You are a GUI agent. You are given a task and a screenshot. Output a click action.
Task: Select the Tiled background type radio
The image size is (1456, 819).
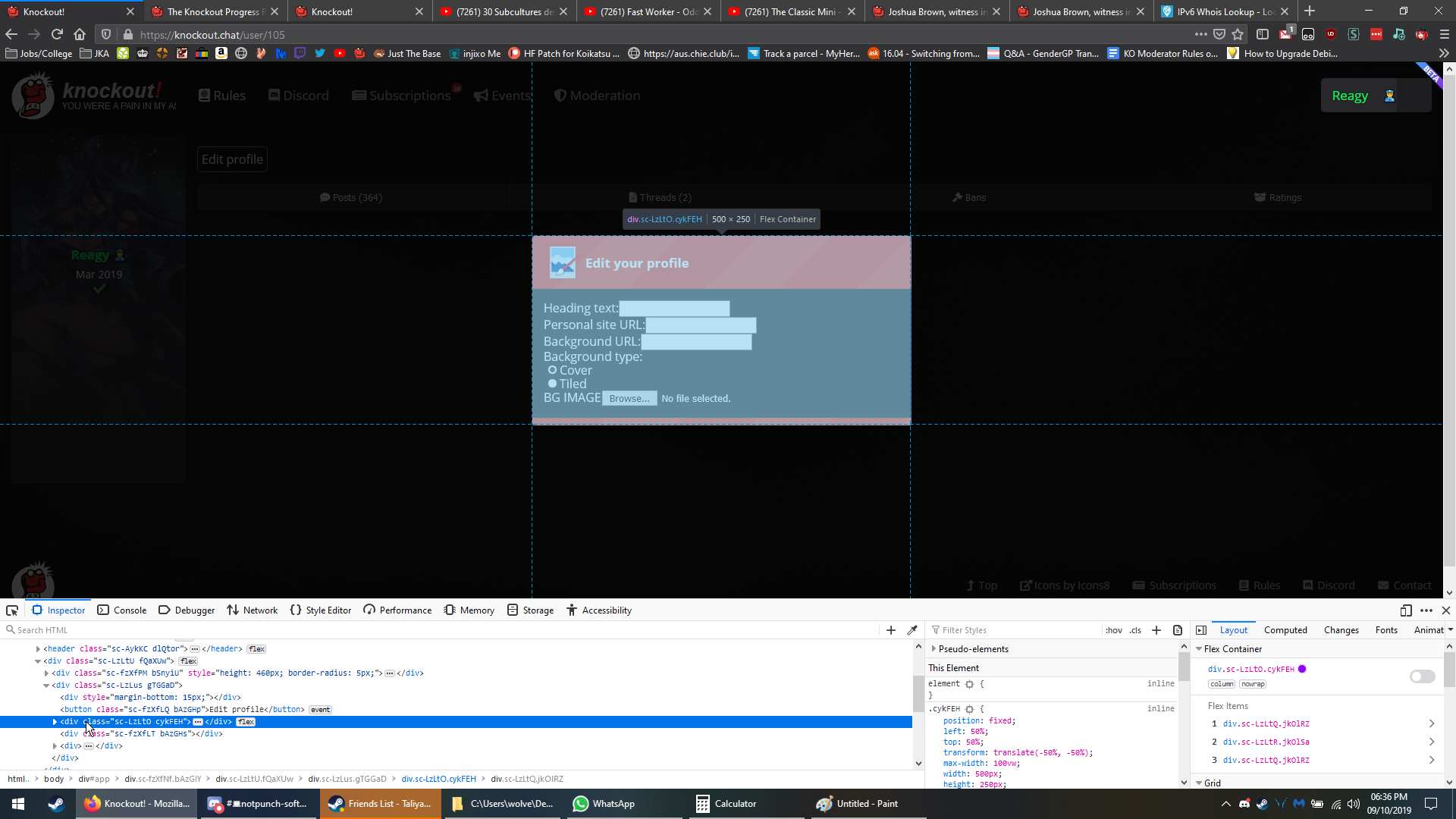[x=552, y=384]
